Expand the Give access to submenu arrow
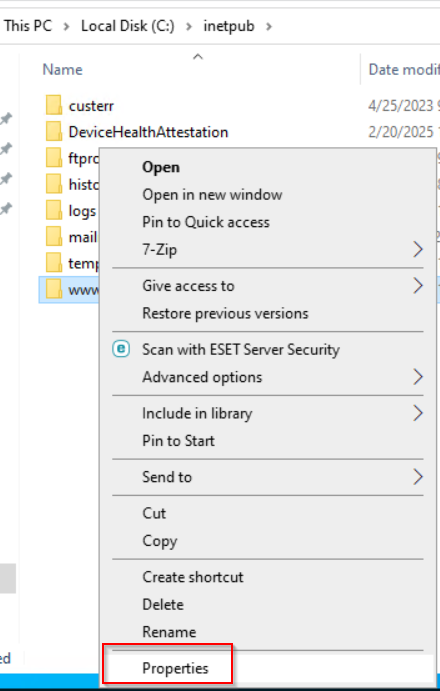This screenshot has height=691, width=440. coord(418,286)
